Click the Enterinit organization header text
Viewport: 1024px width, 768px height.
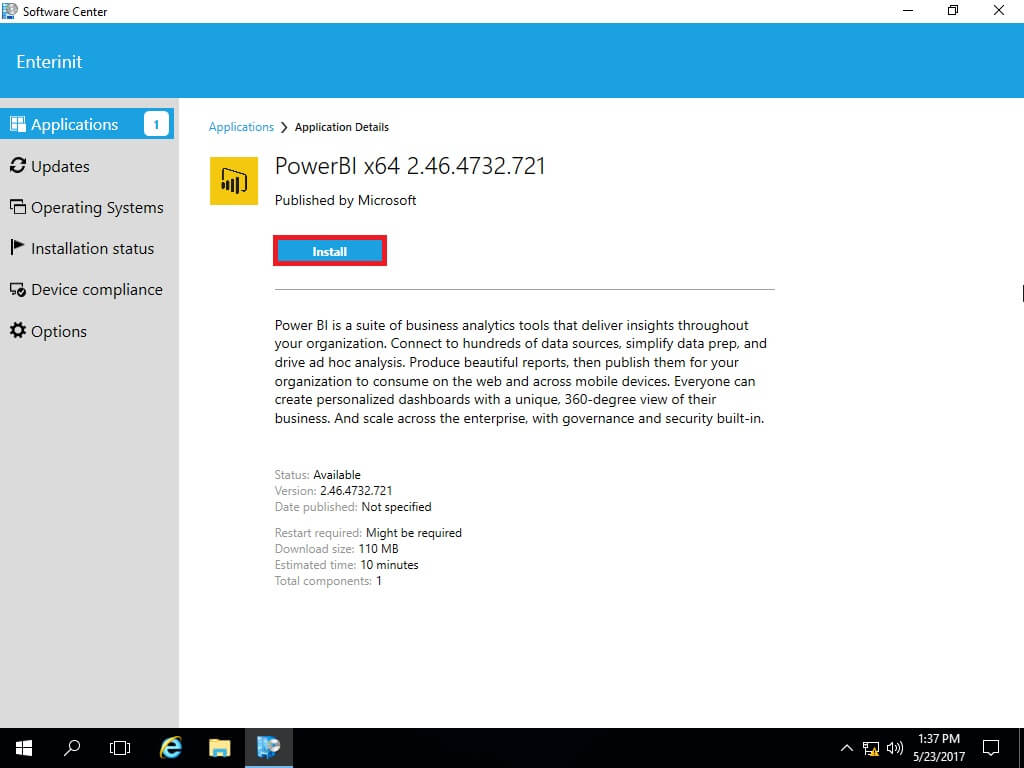pos(50,61)
